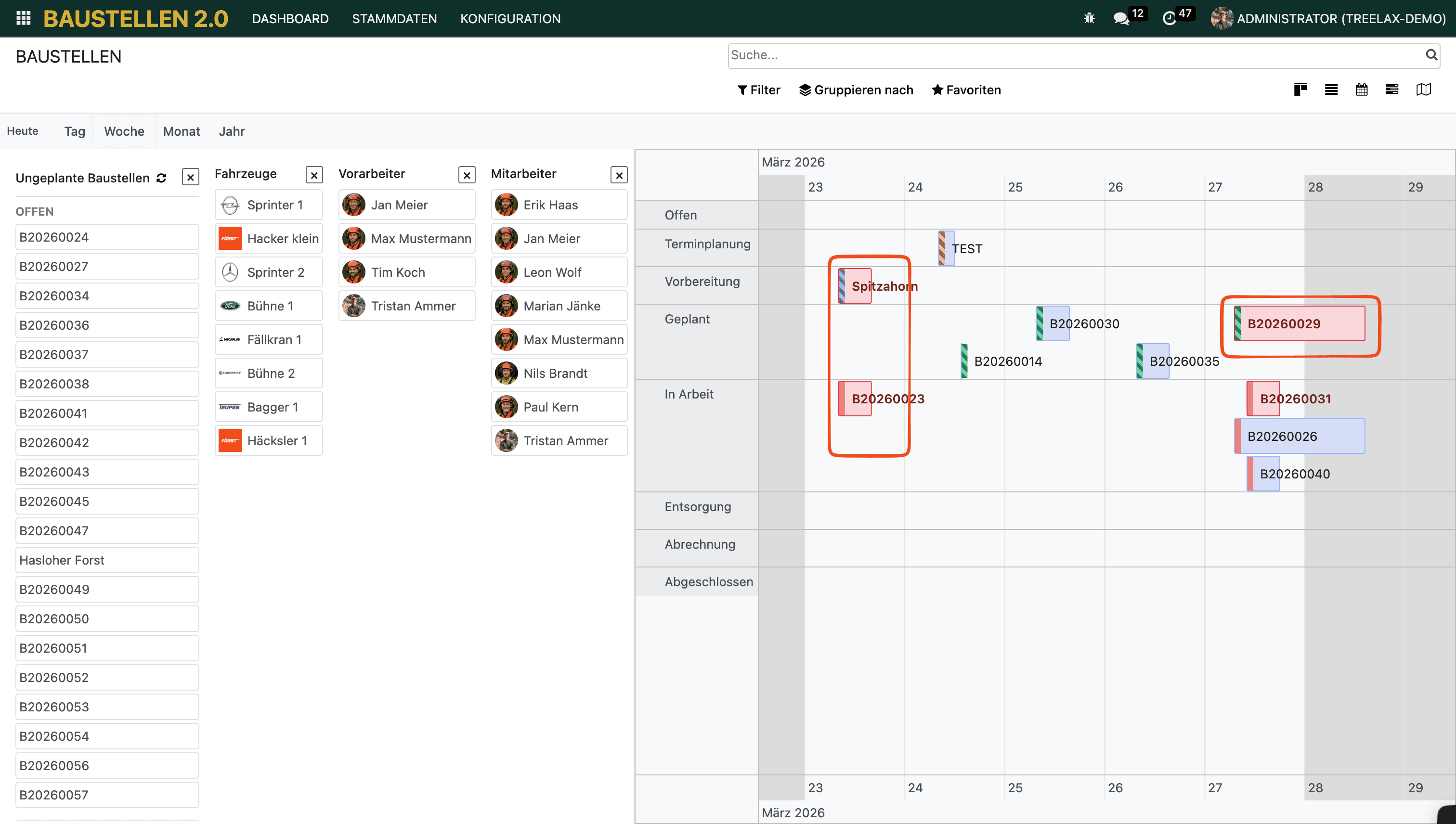Screen dimensions: 1456x824
Task: Hide the Vorarbeiter panel
Action: click(x=467, y=175)
